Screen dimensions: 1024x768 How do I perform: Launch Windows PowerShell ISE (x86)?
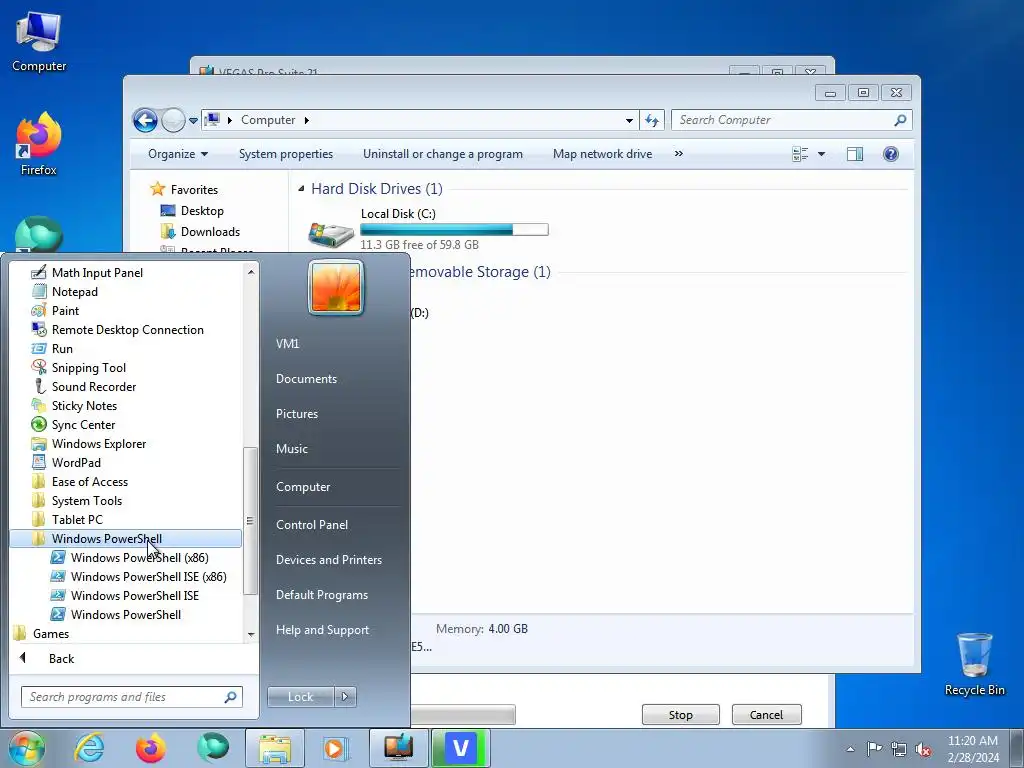point(148,576)
